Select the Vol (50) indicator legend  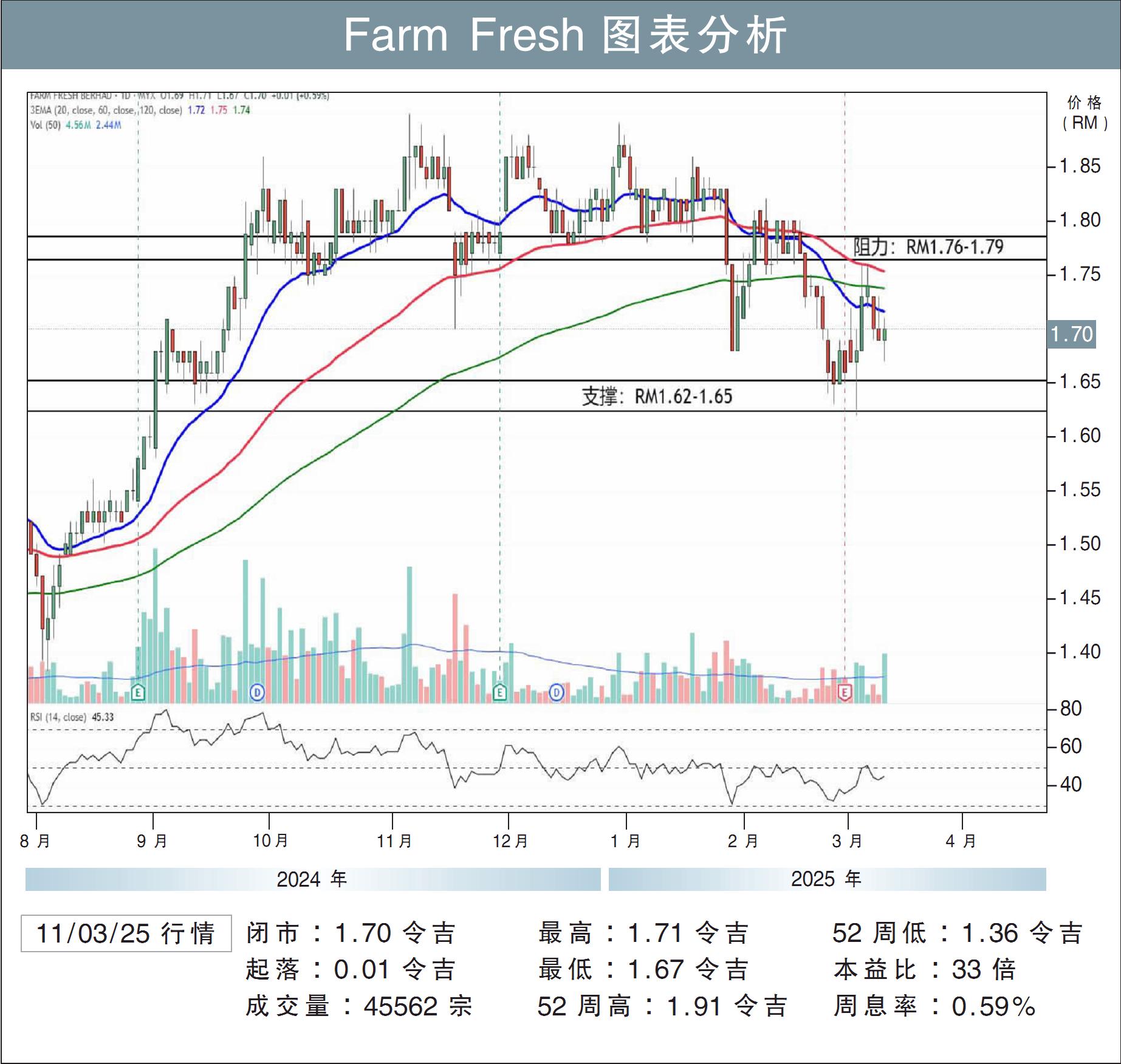tap(76, 125)
